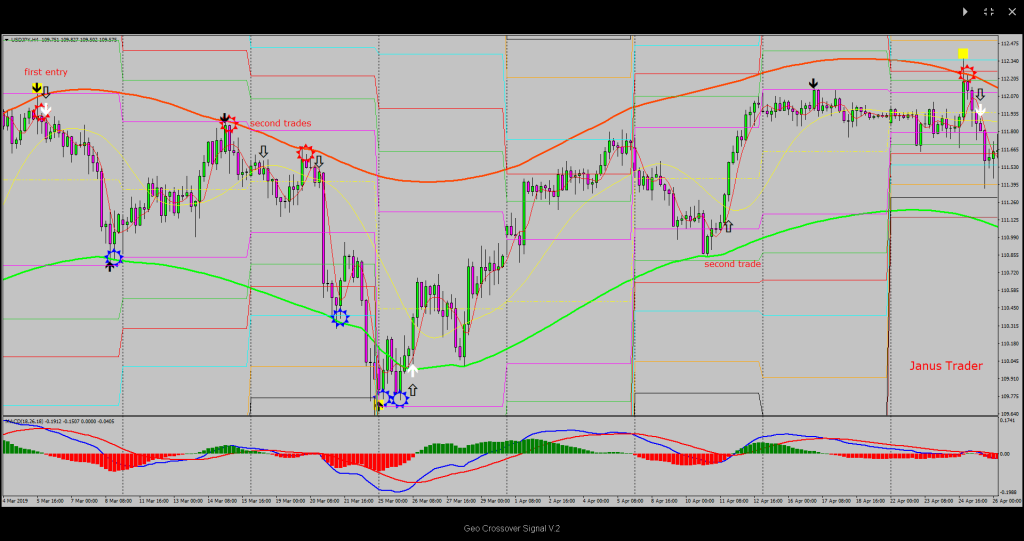This screenshot has height=541, width=1024.
Task: Click the white up arrow at chart bottom
Action: tap(412, 371)
